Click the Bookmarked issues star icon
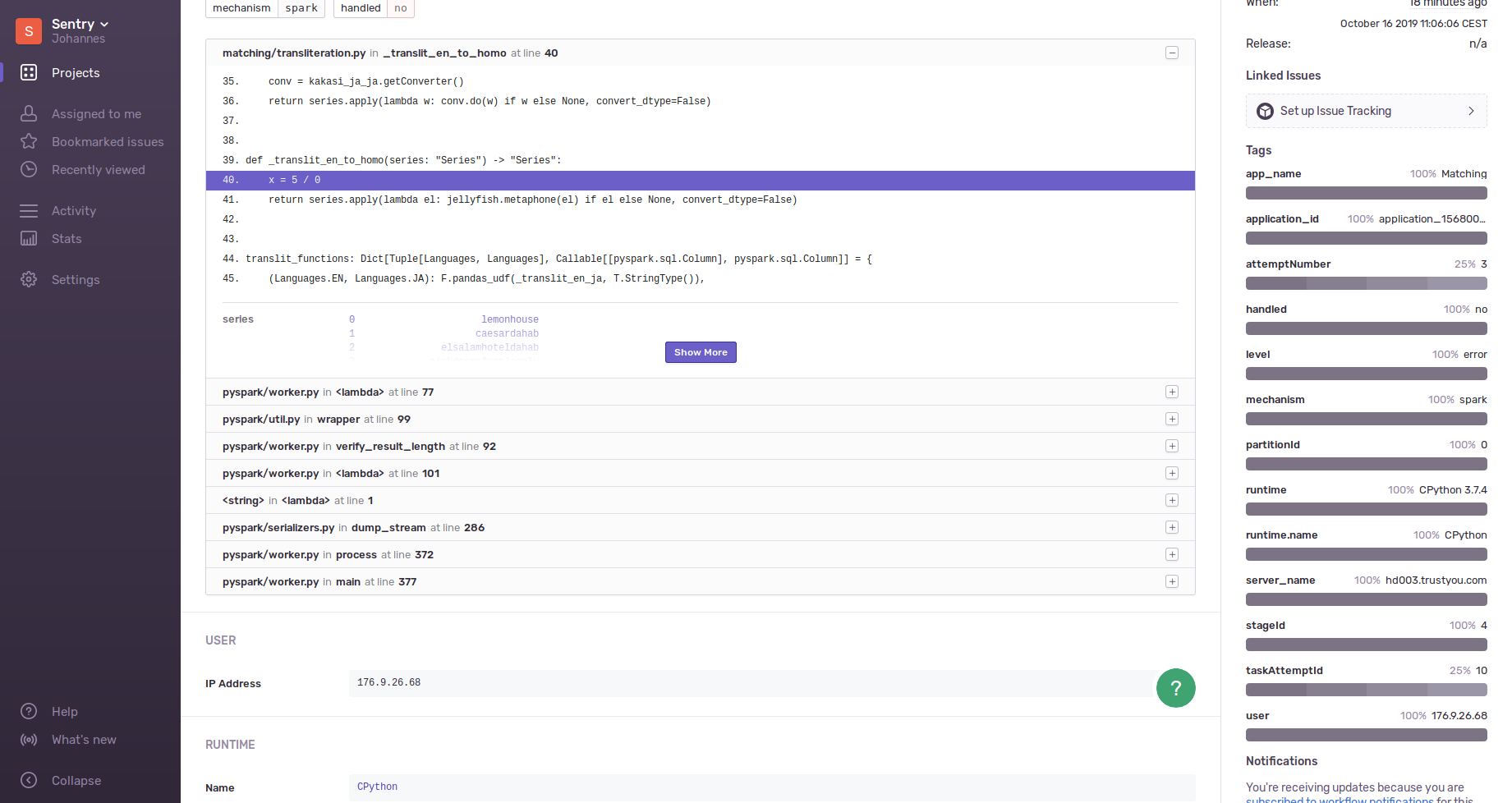 [29, 141]
